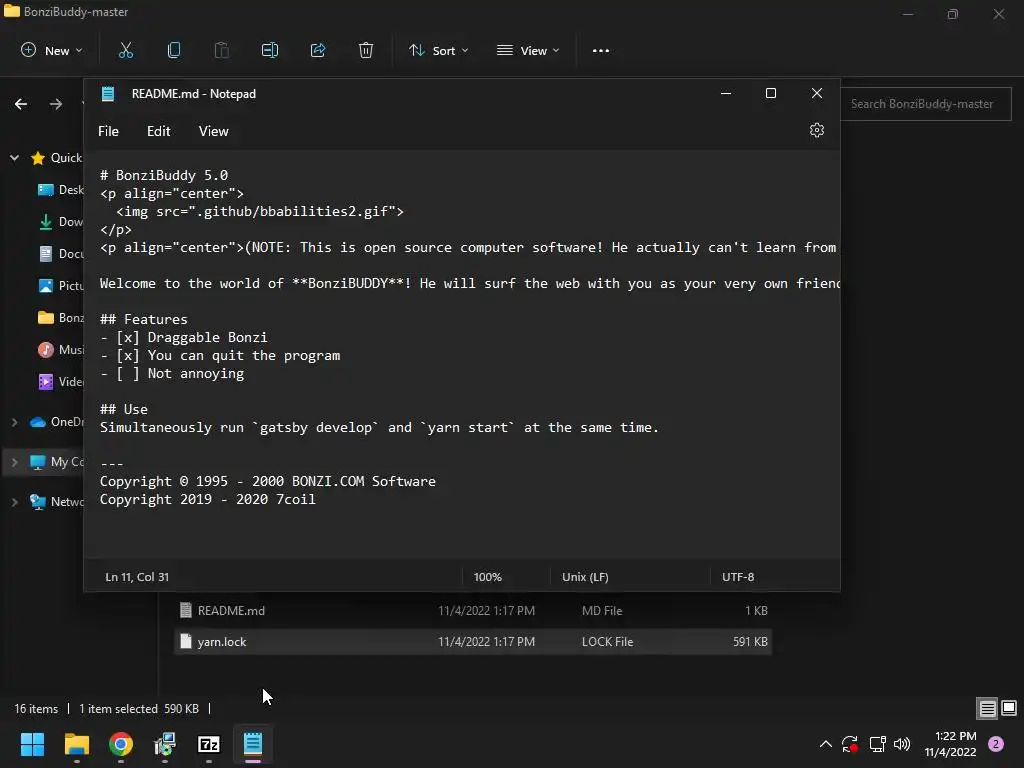This screenshot has height=768, width=1024.
Task: Open the See more ellipsis menu
Action: click(x=601, y=50)
